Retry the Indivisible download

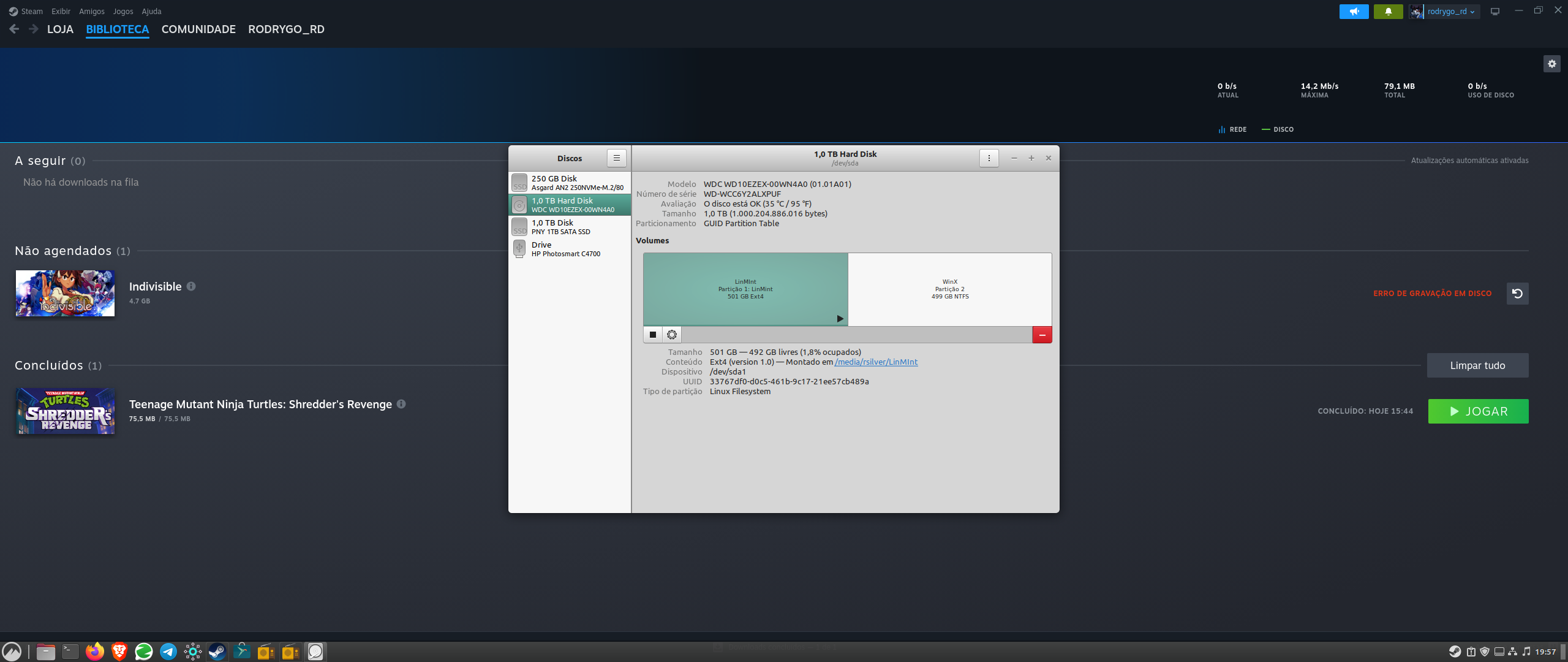tap(1518, 294)
